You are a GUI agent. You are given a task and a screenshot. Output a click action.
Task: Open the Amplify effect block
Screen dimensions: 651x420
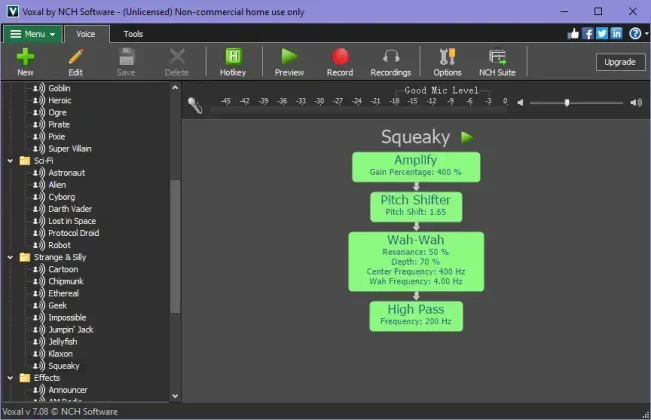416,167
